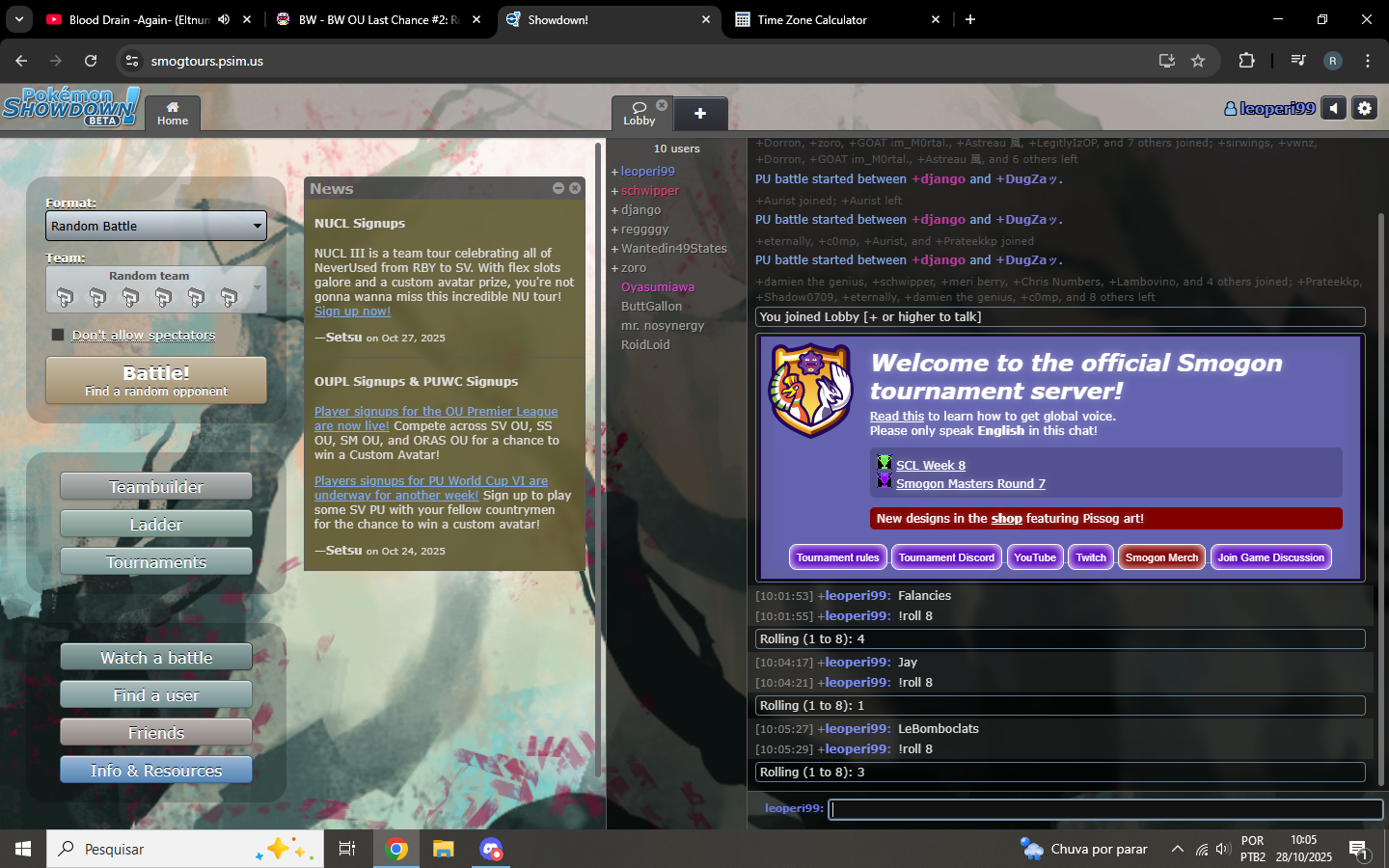
Task: Click the address bar URL
Action: (207, 61)
